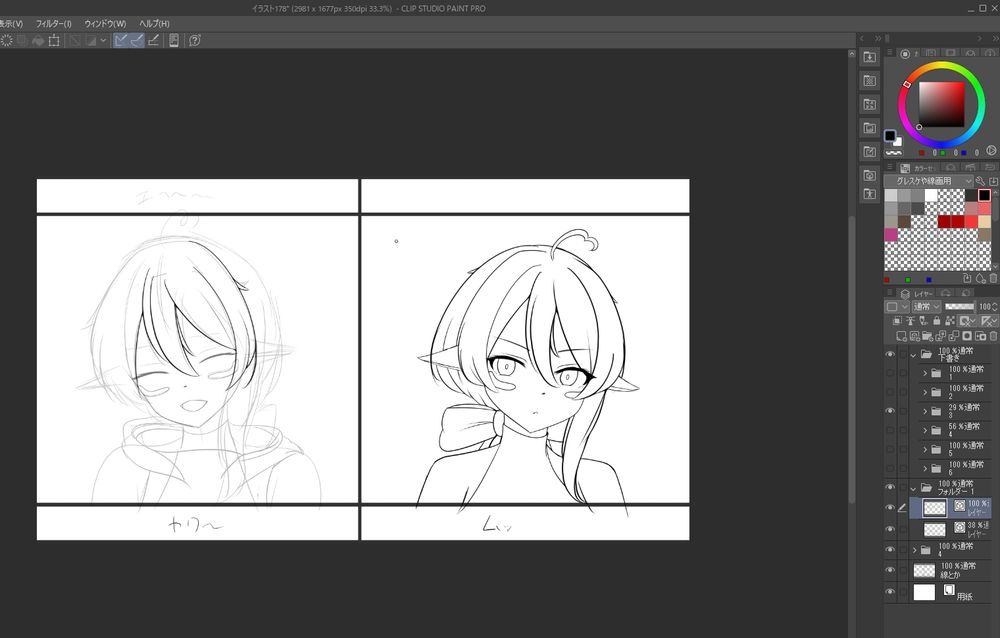Click the new vector layer icon

tap(914, 336)
